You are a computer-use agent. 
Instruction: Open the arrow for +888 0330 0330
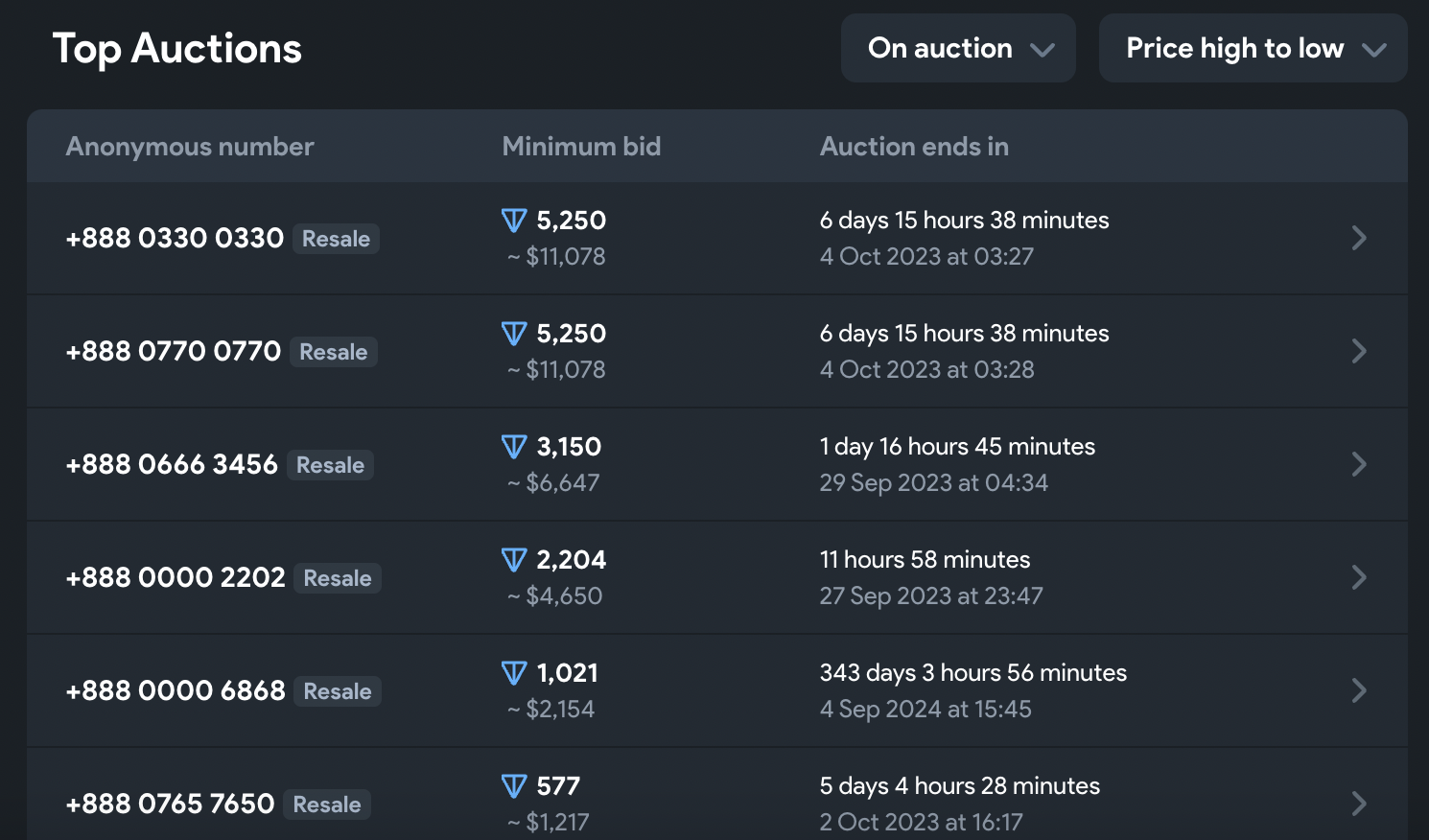(1358, 238)
